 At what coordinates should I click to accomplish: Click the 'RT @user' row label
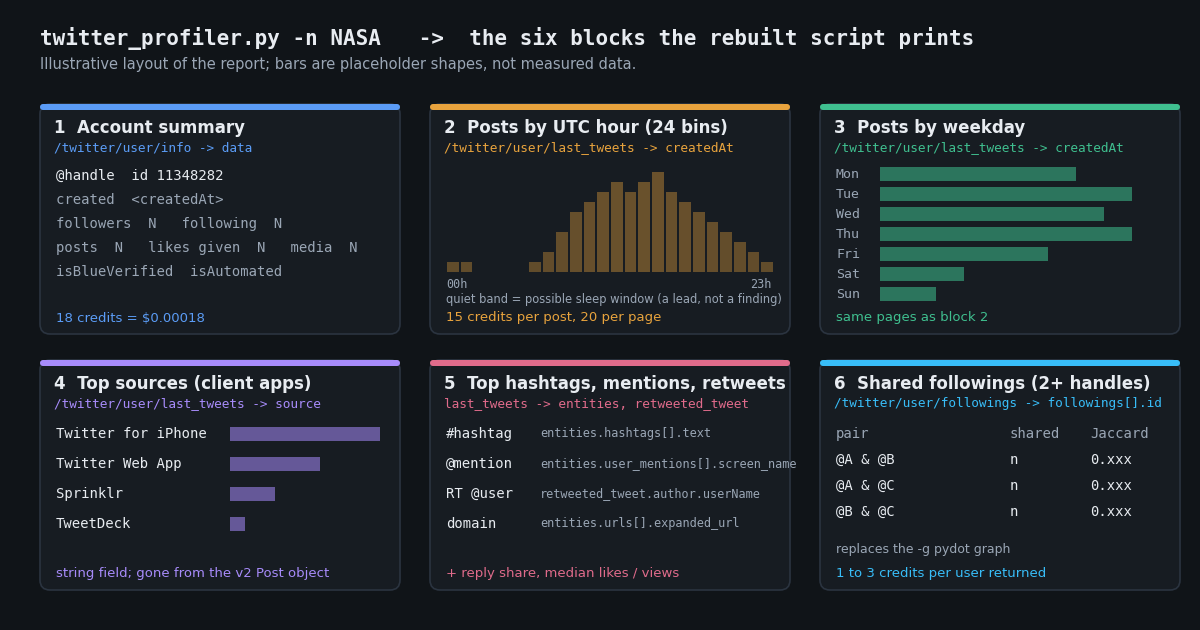pyautogui.click(x=479, y=494)
